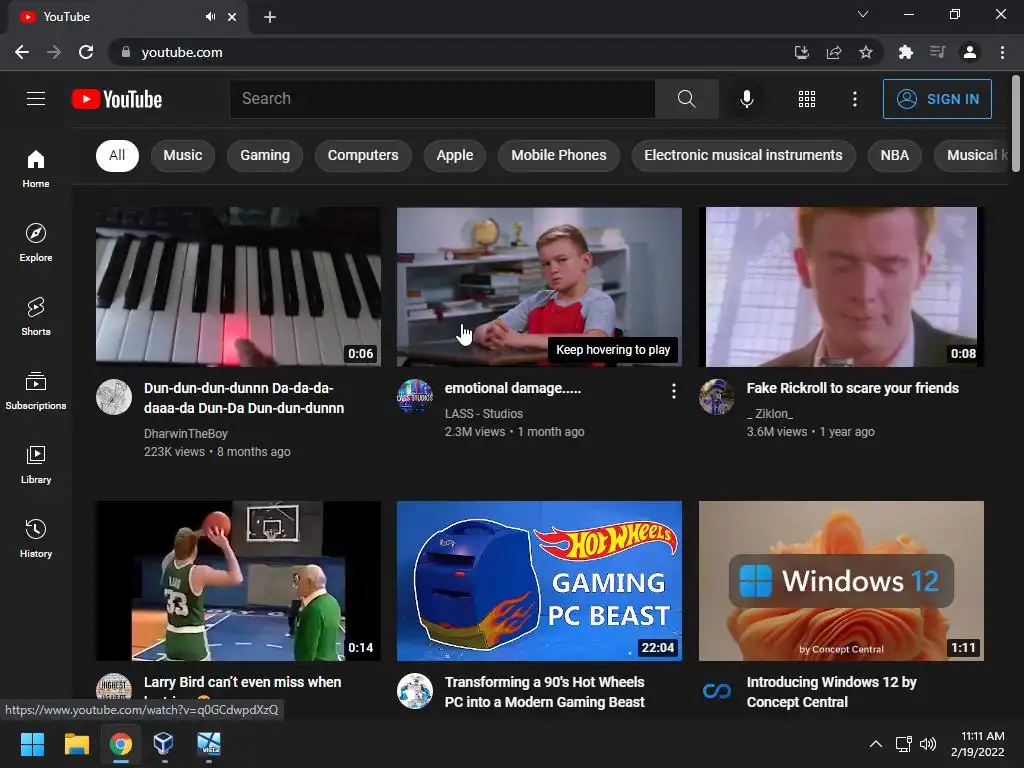Screen dimensions: 1024x768
Task: Open Shorts in the sidebar
Action: [x=36, y=317]
